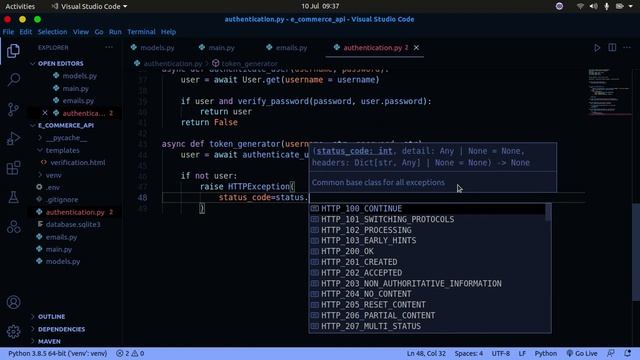Open the Activities overview
Screen dimensions: 640x360
point(20,7)
